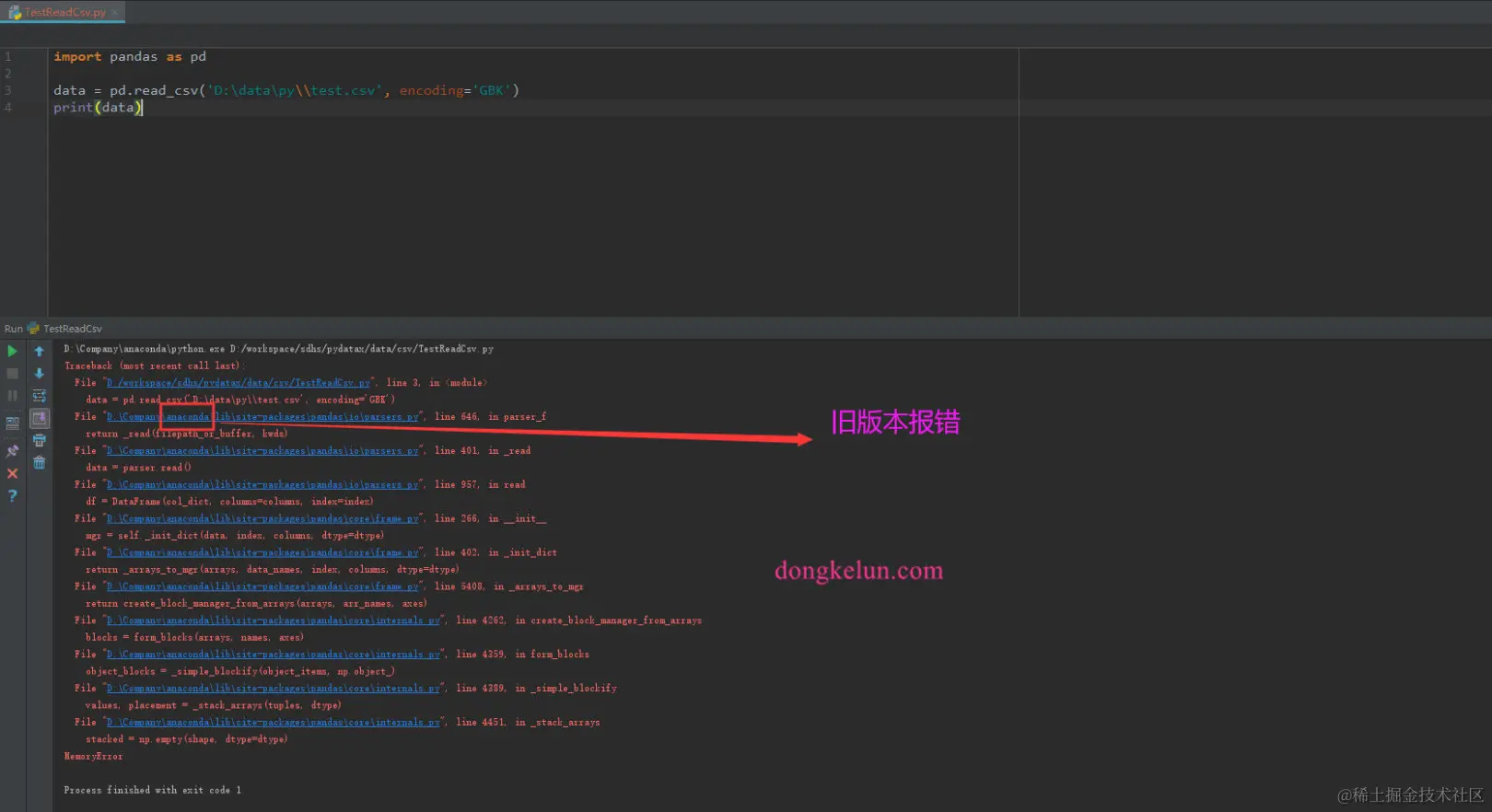This screenshot has width=1492, height=812.
Task: Click line number 4 in the gutter
Action: (7, 108)
